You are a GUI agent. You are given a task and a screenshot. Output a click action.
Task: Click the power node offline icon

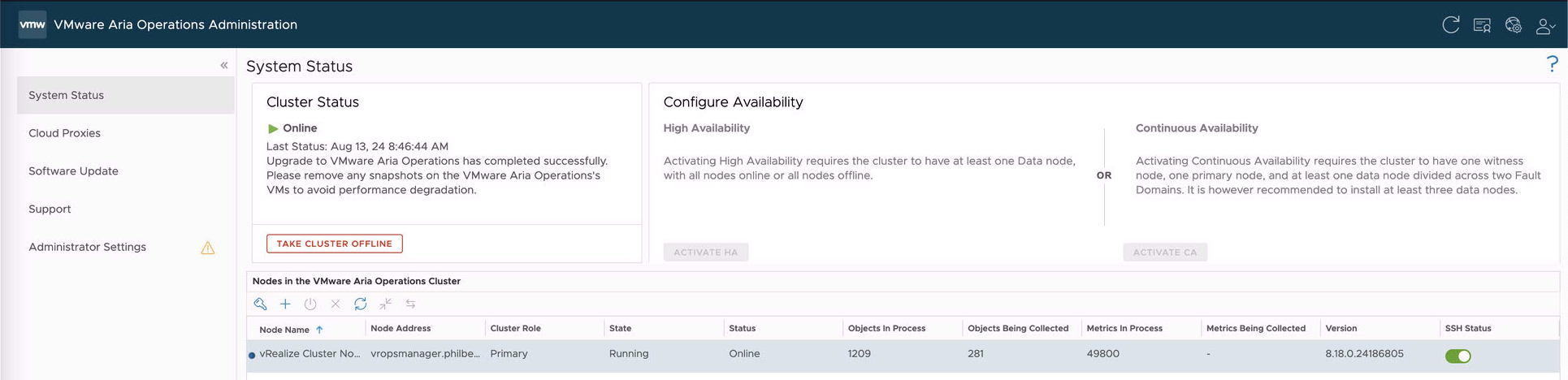310,304
